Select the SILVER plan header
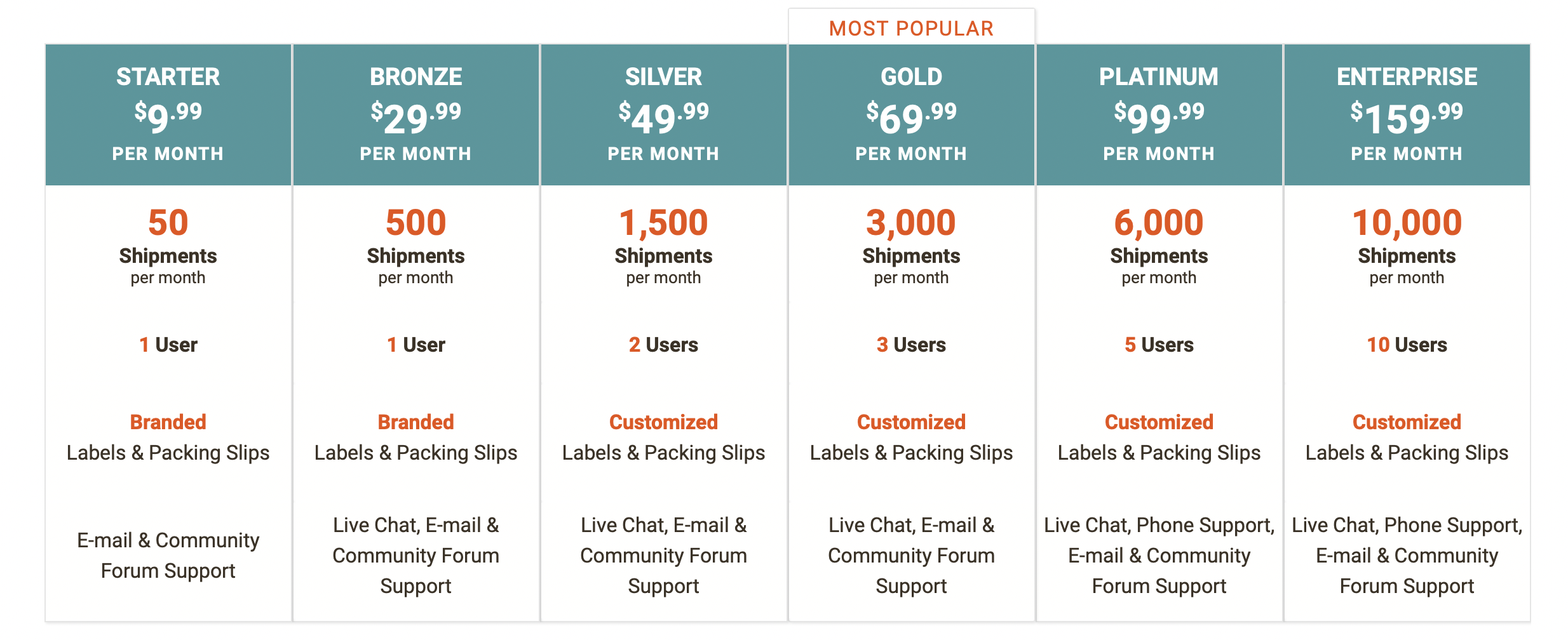The width and height of the screenshot is (1568, 640). (x=664, y=115)
